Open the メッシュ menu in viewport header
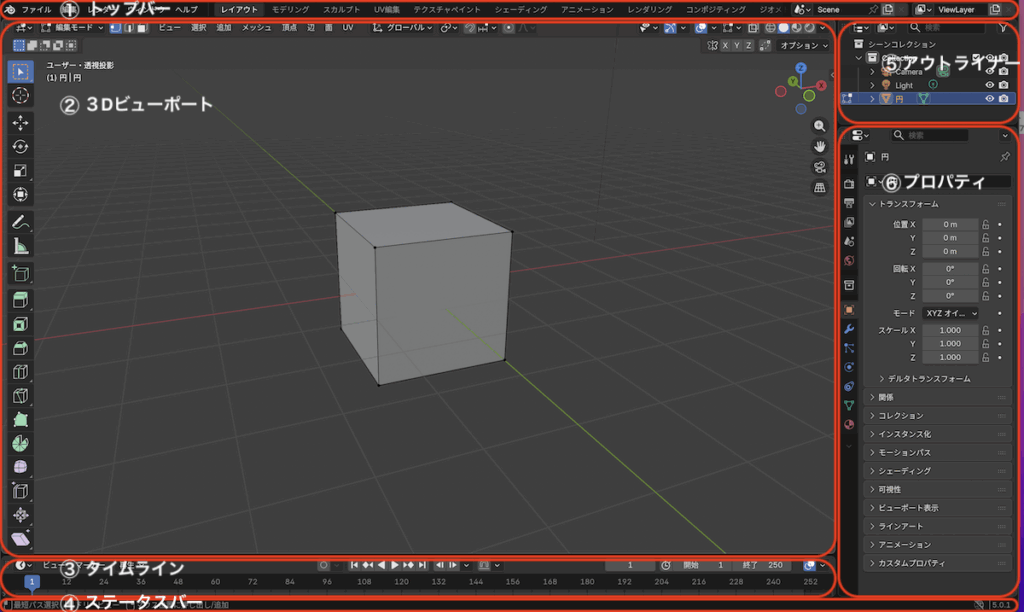Screen dimensions: 1024x612 [x=256, y=27]
